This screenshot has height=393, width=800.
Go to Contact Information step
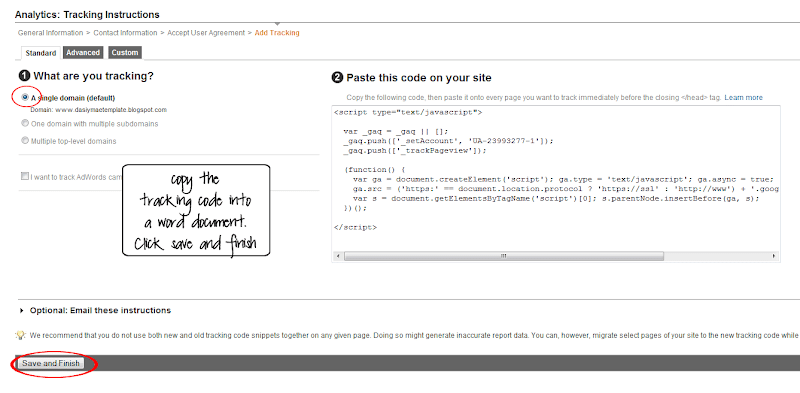click(x=126, y=33)
